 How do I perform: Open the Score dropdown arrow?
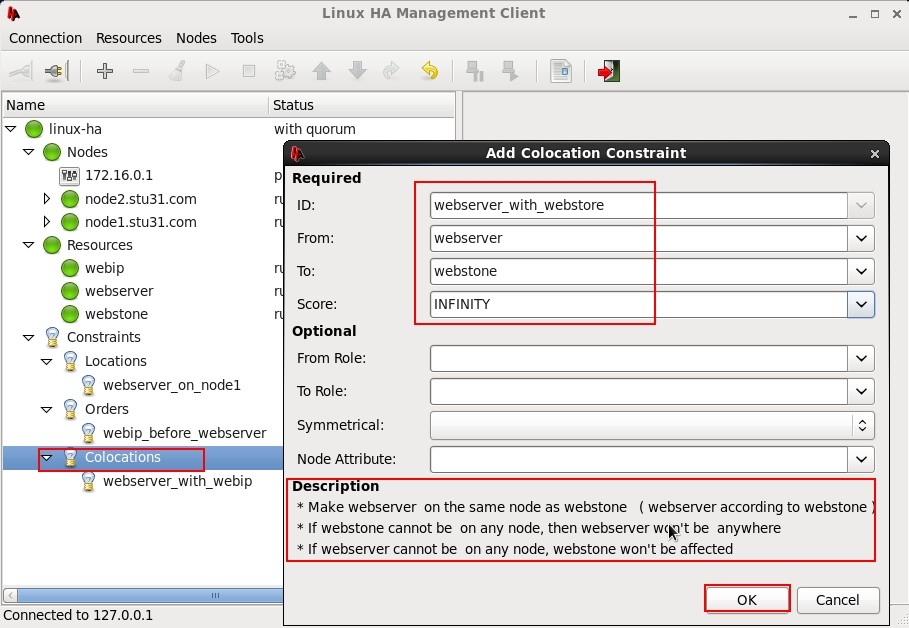pyautogui.click(x=861, y=304)
